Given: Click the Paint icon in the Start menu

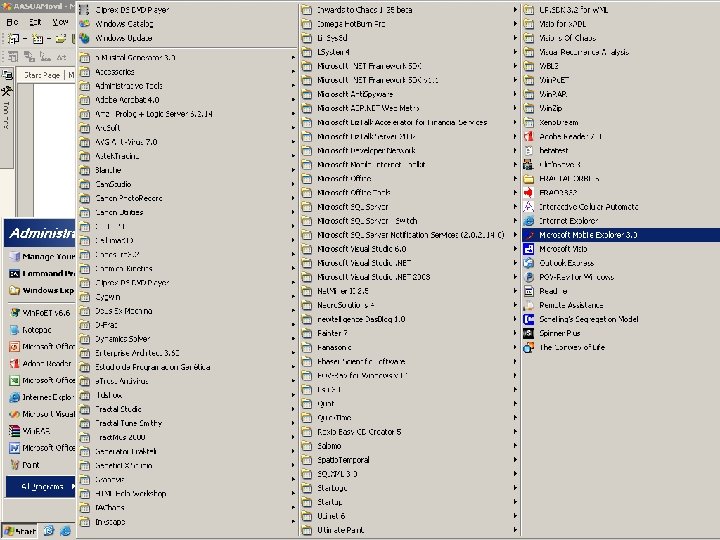Looking at the screenshot, I should coord(15,465).
